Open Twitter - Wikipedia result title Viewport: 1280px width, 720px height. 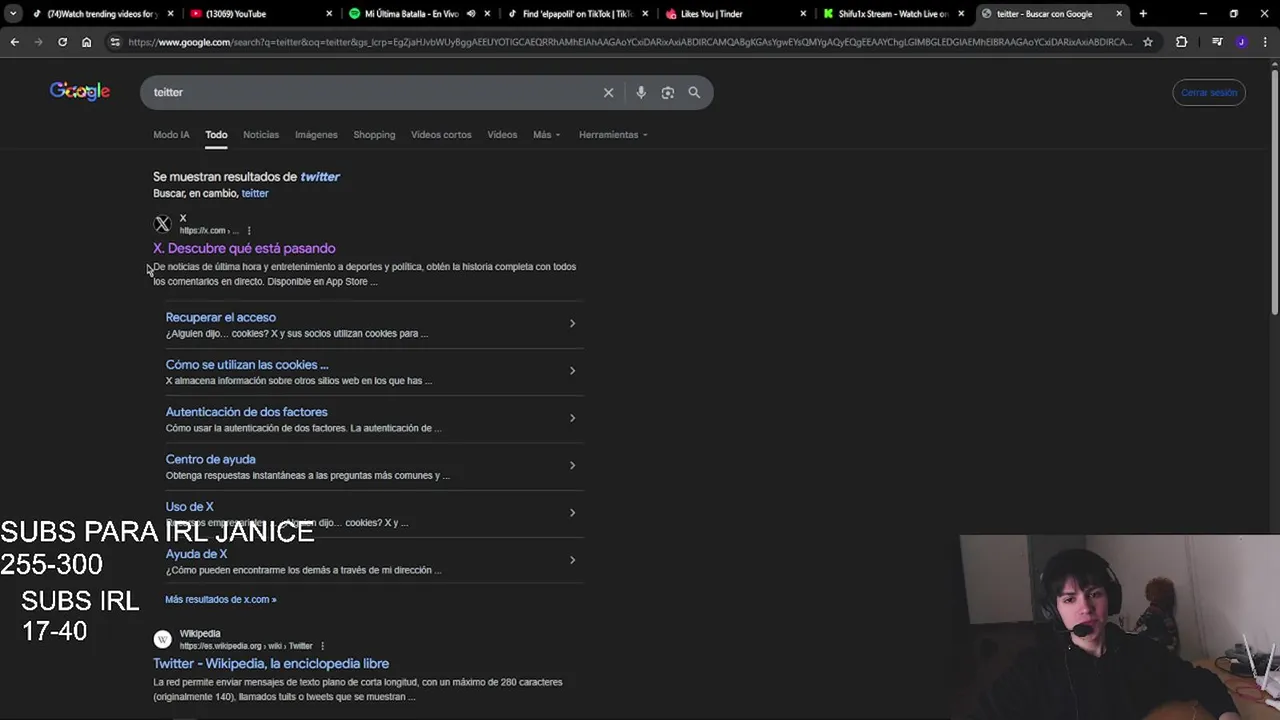pos(271,663)
